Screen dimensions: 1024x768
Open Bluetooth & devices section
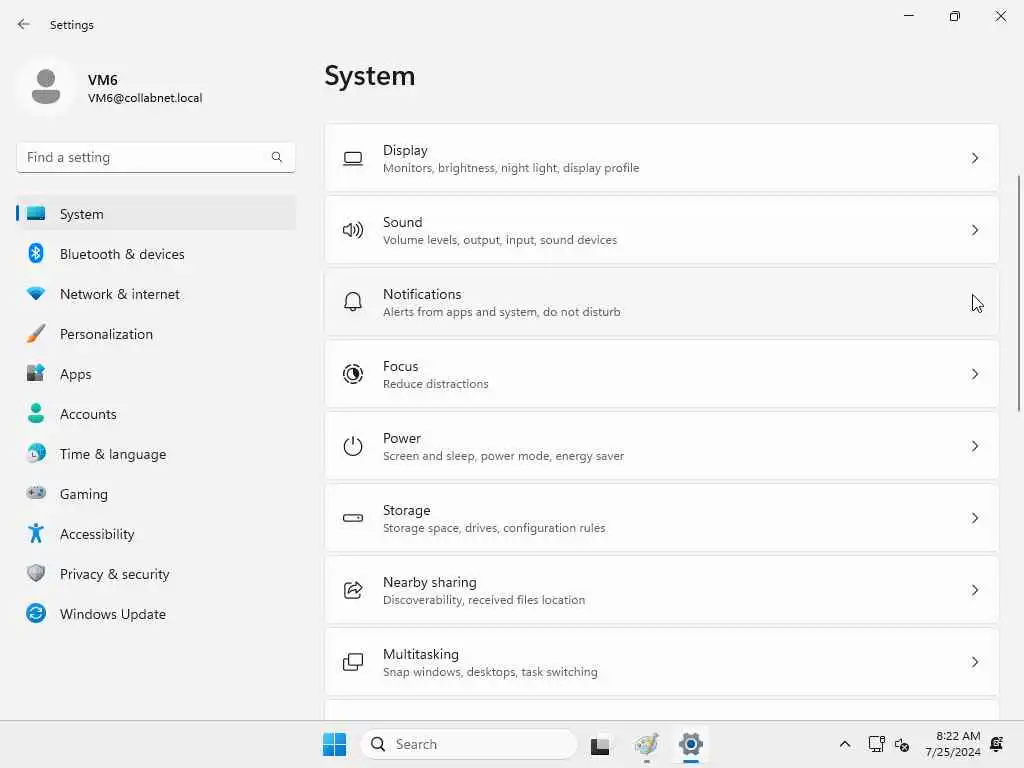[x=156, y=253]
